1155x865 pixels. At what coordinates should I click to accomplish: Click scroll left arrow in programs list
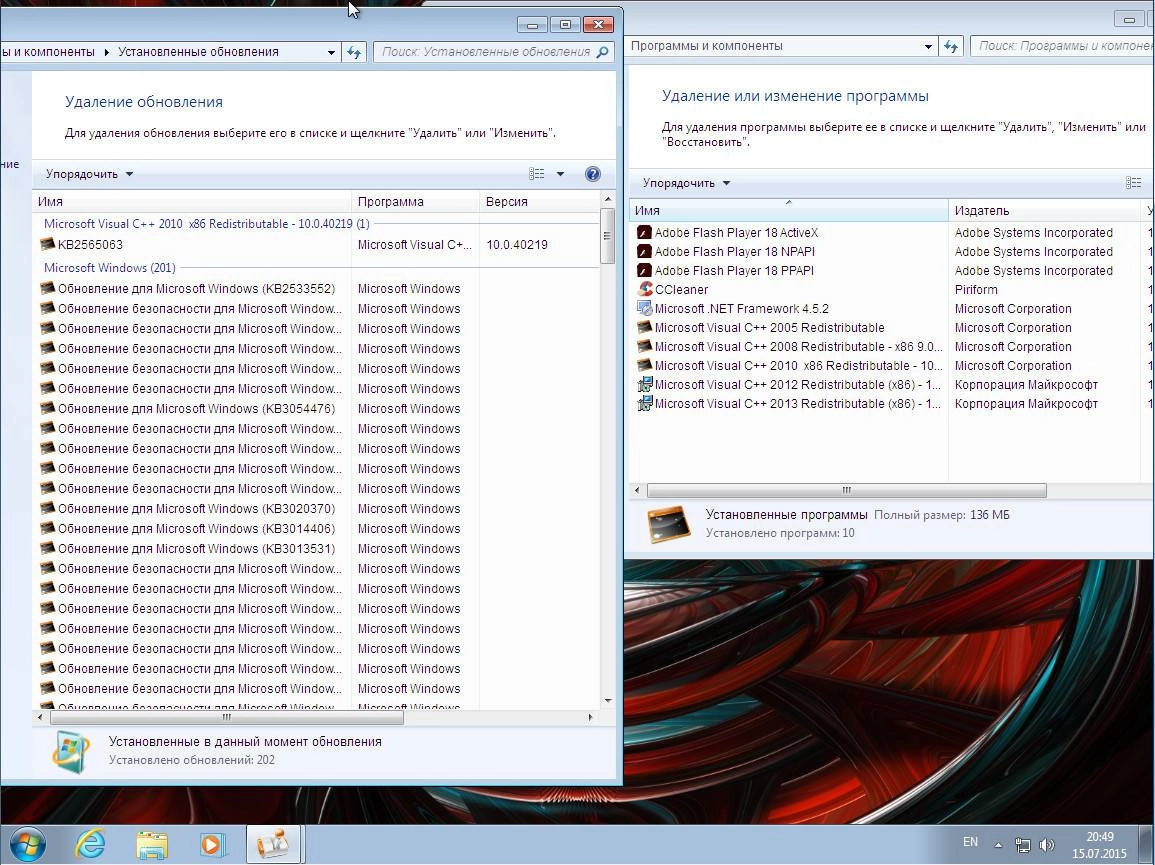637,490
